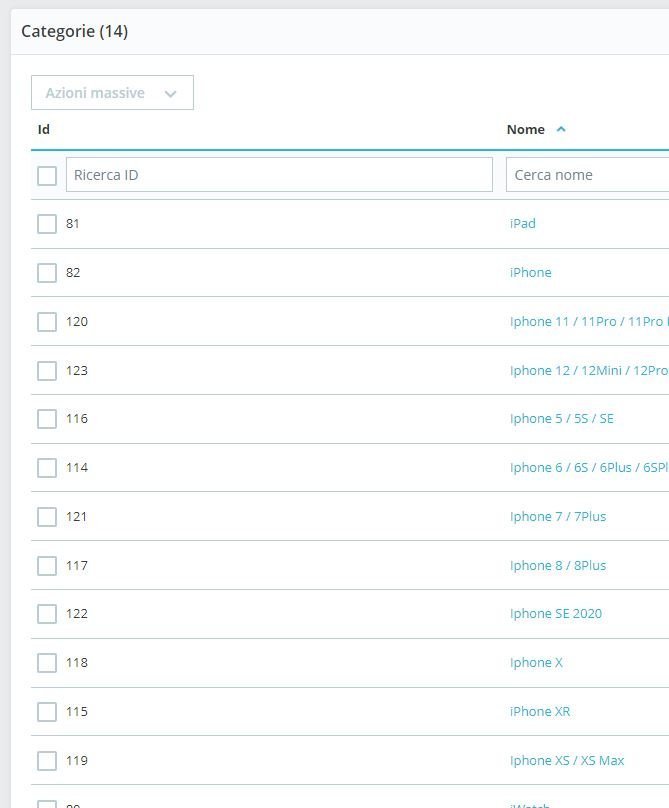
Task: Click the ID value 115
Action: (77, 711)
